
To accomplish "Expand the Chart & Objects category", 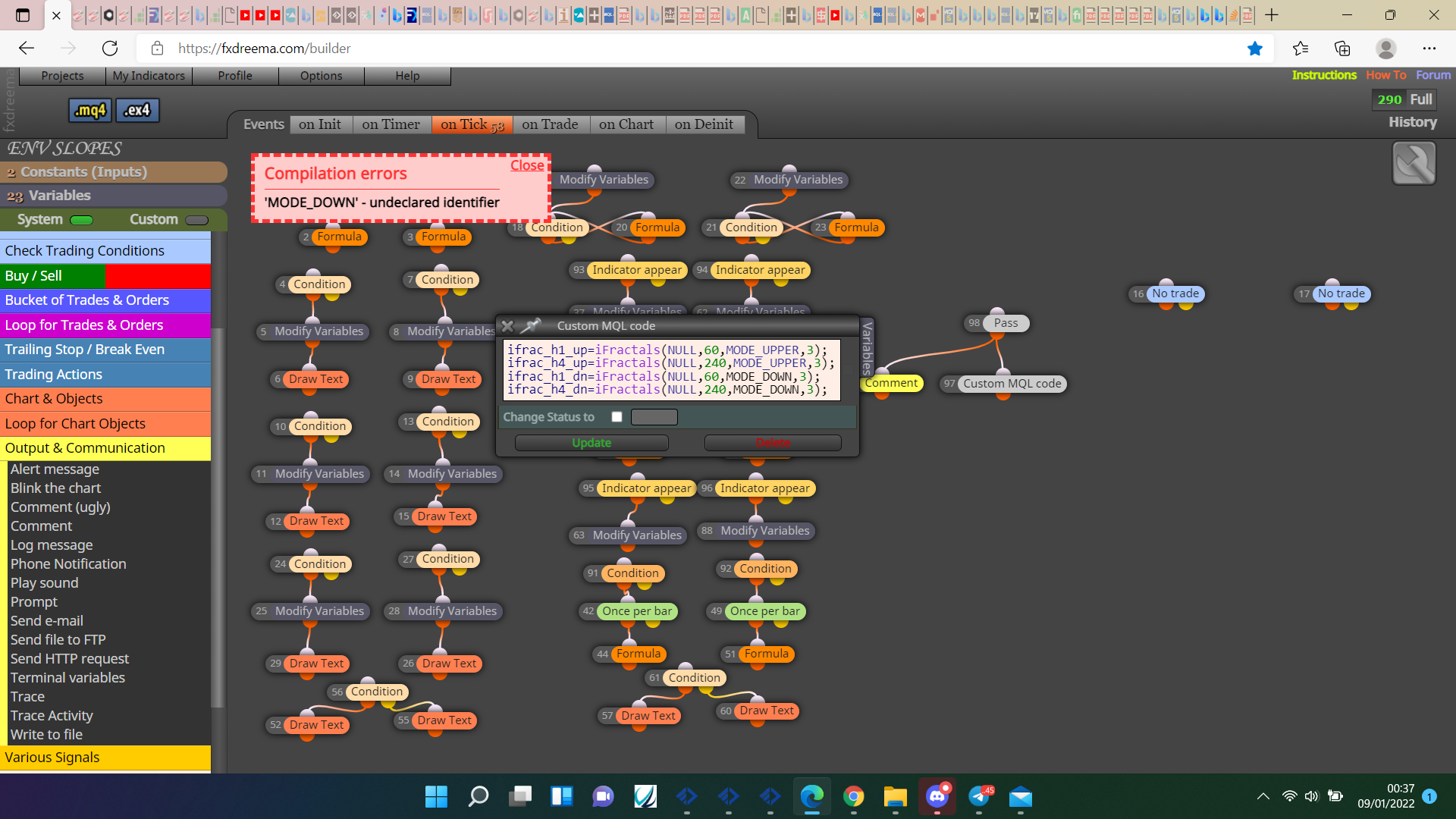I will [105, 399].
